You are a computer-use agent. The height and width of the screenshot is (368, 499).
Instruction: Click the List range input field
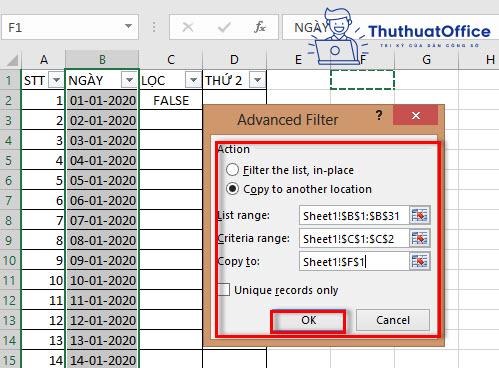point(354,216)
